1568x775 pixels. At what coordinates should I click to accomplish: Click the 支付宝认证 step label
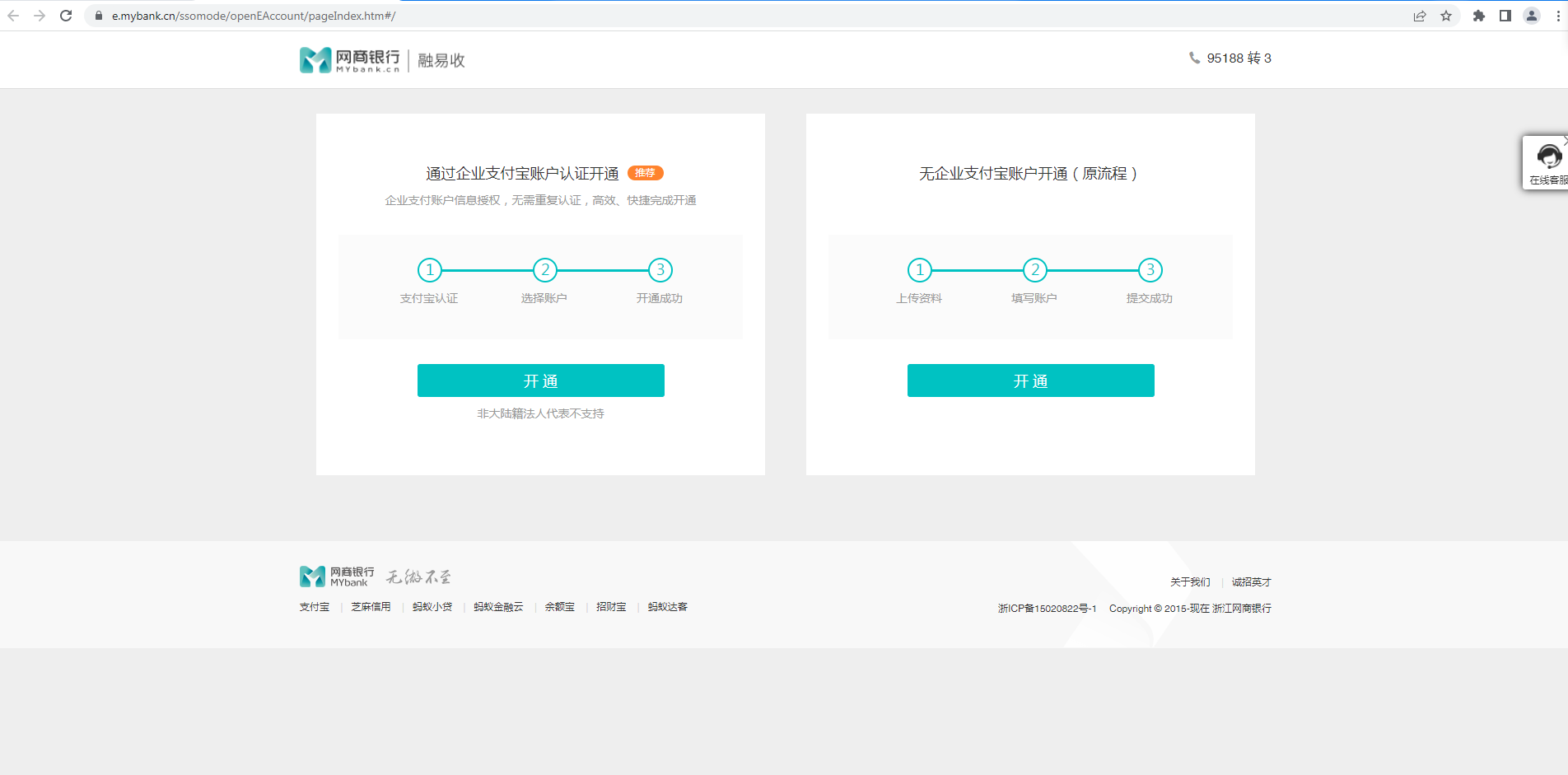tap(429, 298)
